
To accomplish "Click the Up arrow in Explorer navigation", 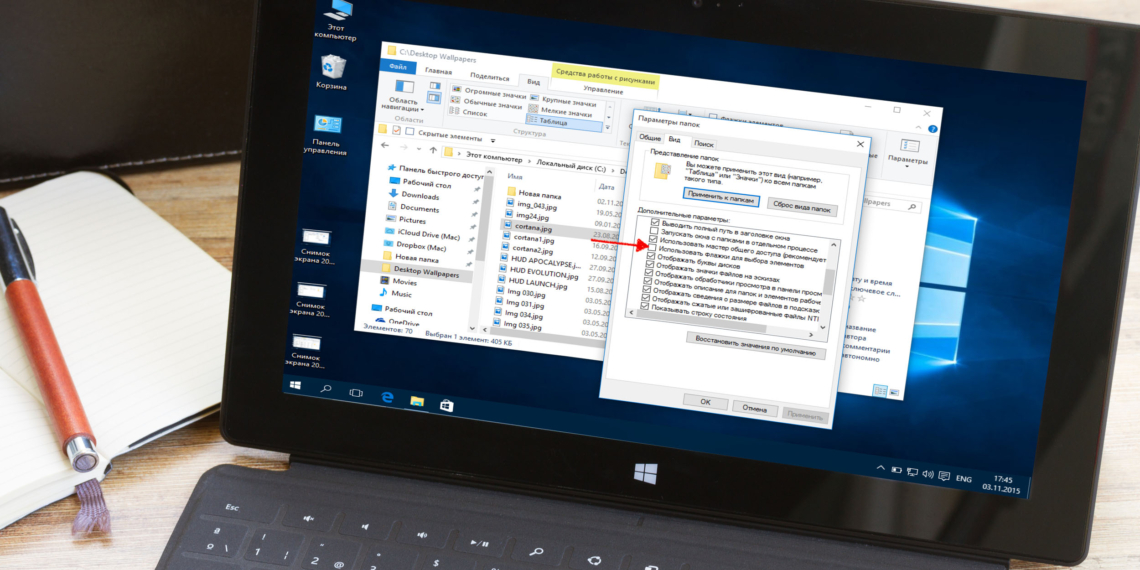I will pyautogui.click(x=434, y=154).
